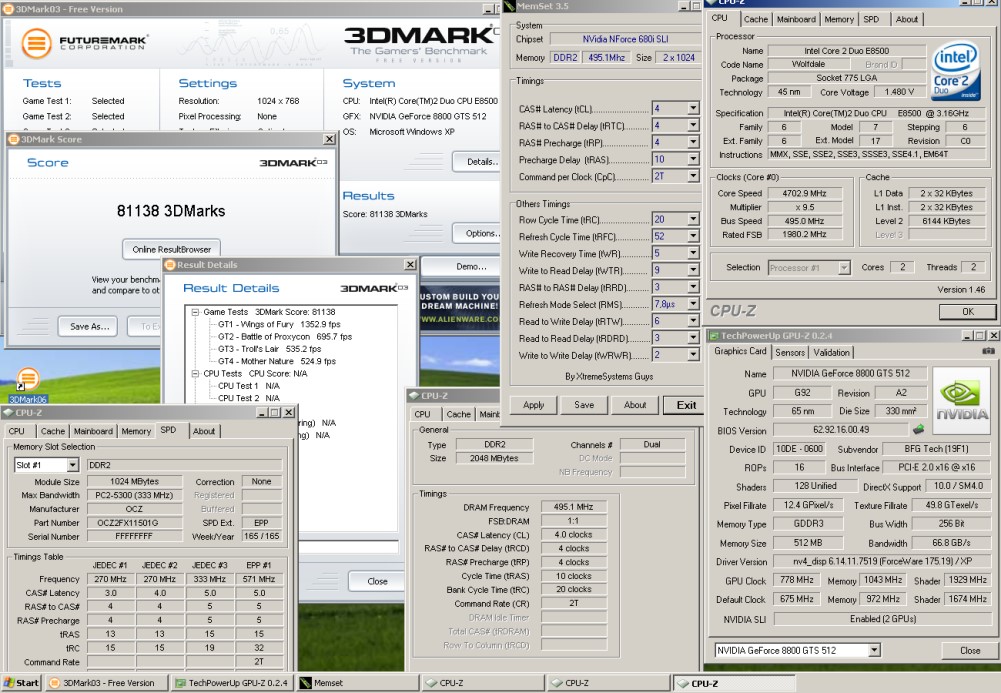Select GT1 - Wings of Fury result row
This screenshot has height=693, width=1001.
[x=279, y=324]
